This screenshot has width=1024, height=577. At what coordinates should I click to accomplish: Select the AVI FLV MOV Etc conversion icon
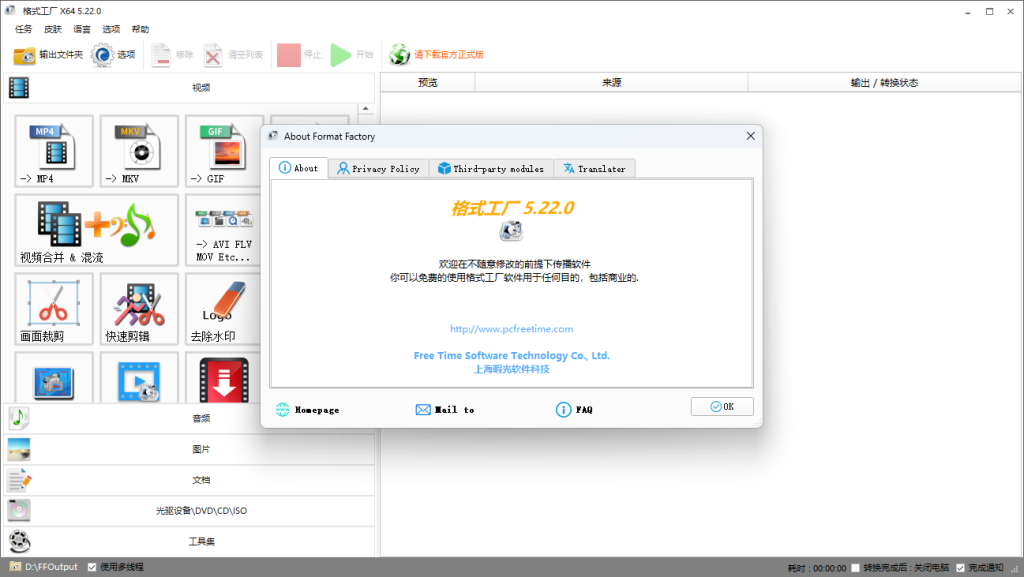point(224,230)
